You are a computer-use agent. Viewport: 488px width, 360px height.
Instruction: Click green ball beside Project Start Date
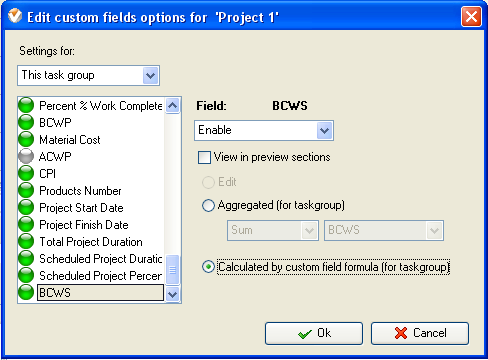(26, 207)
